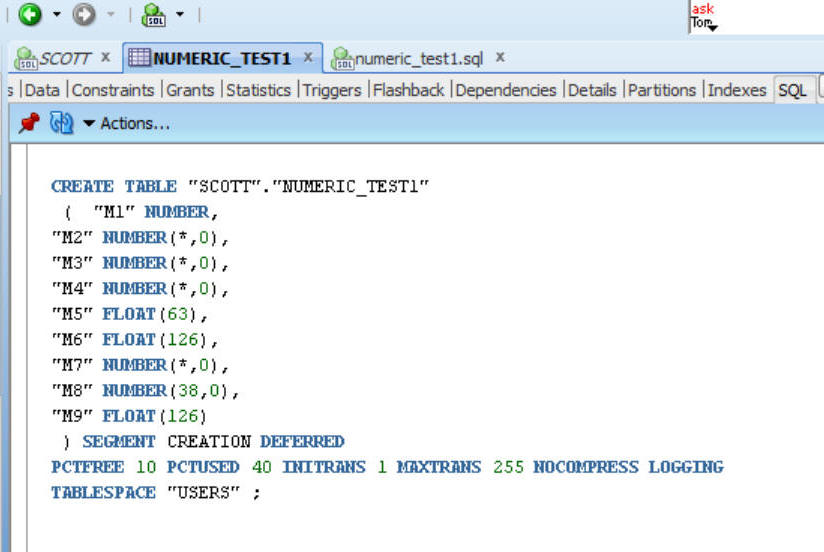Open the Data sub-tab
The height and width of the screenshot is (552, 824).
click(42, 90)
